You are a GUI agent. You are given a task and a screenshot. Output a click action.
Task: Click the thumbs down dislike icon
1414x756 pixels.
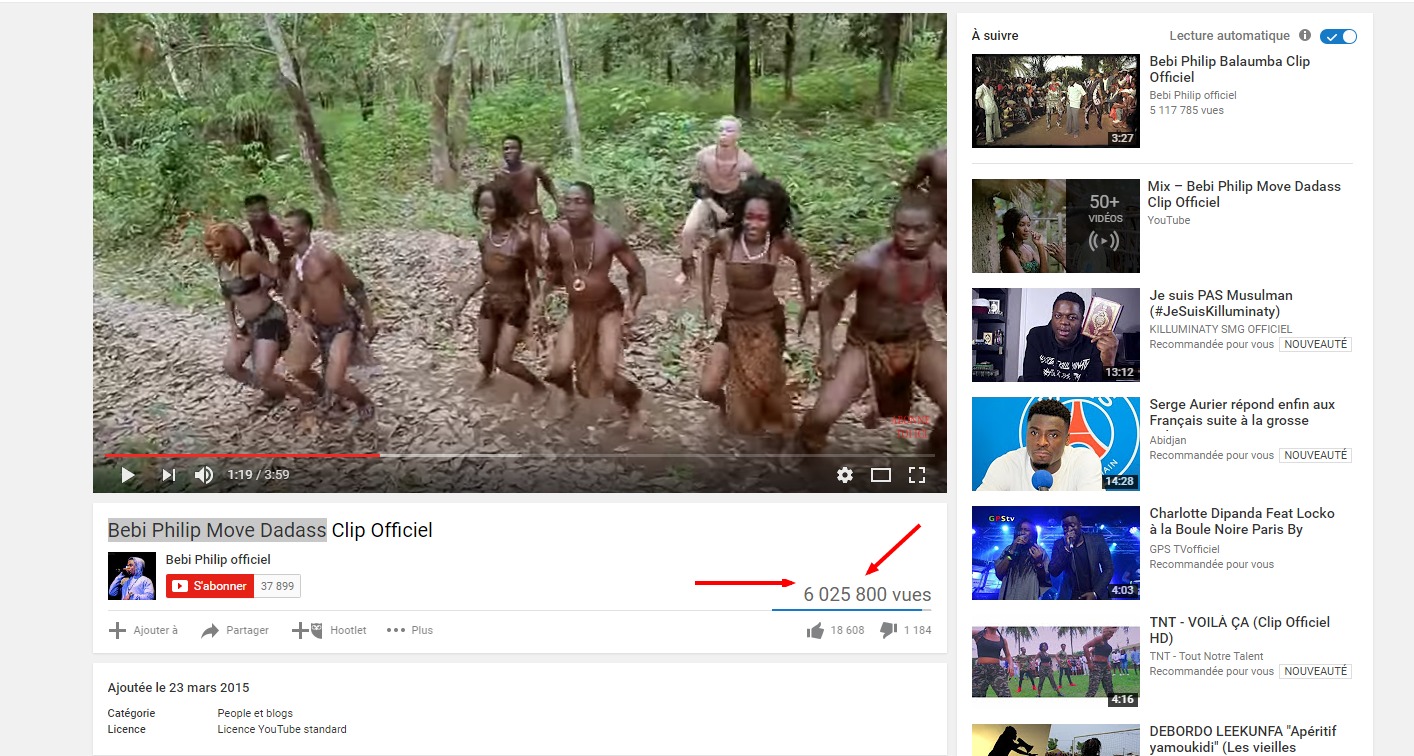click(888, 630)
